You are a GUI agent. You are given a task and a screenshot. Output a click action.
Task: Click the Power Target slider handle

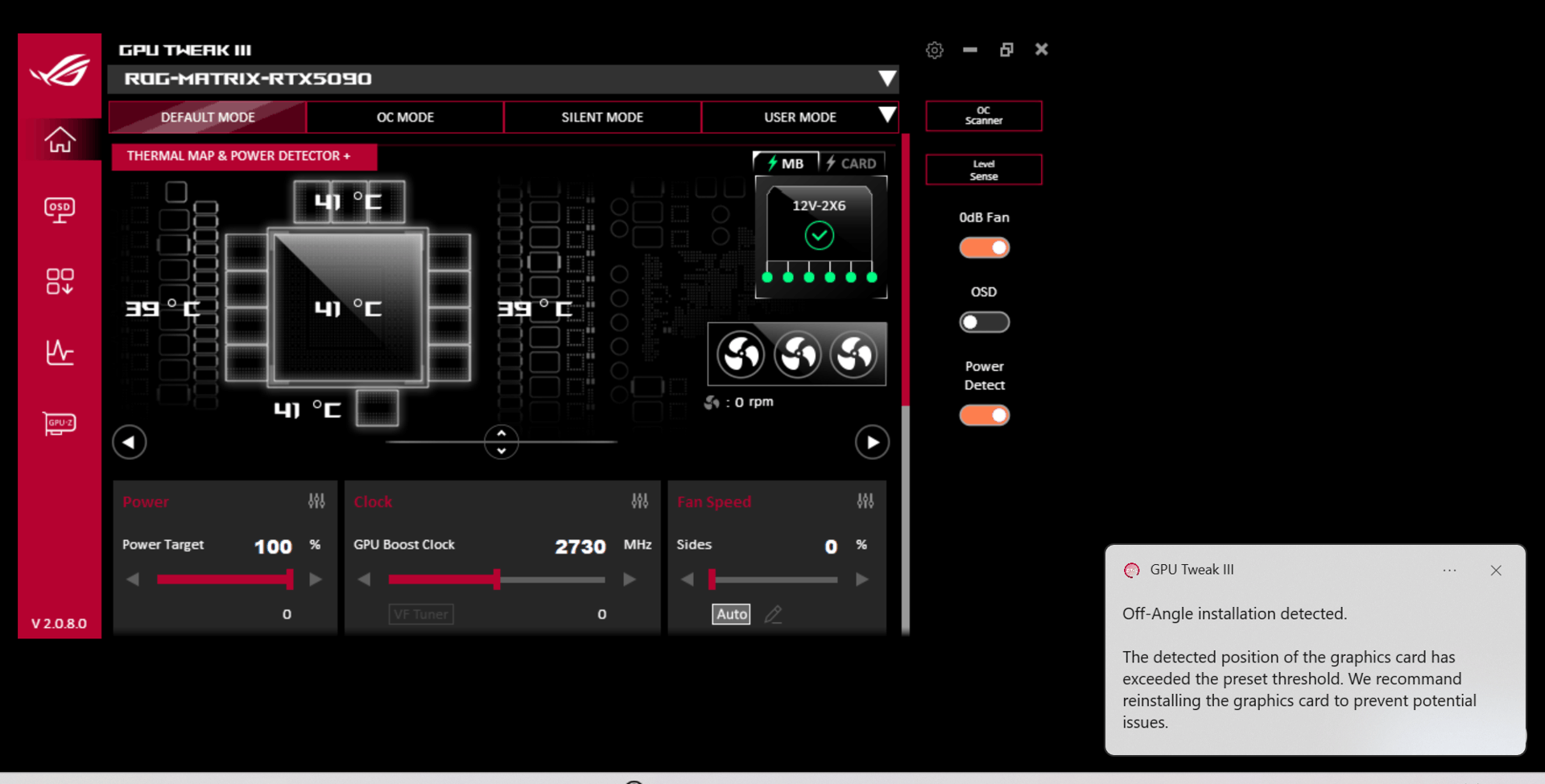coord(291,579)
